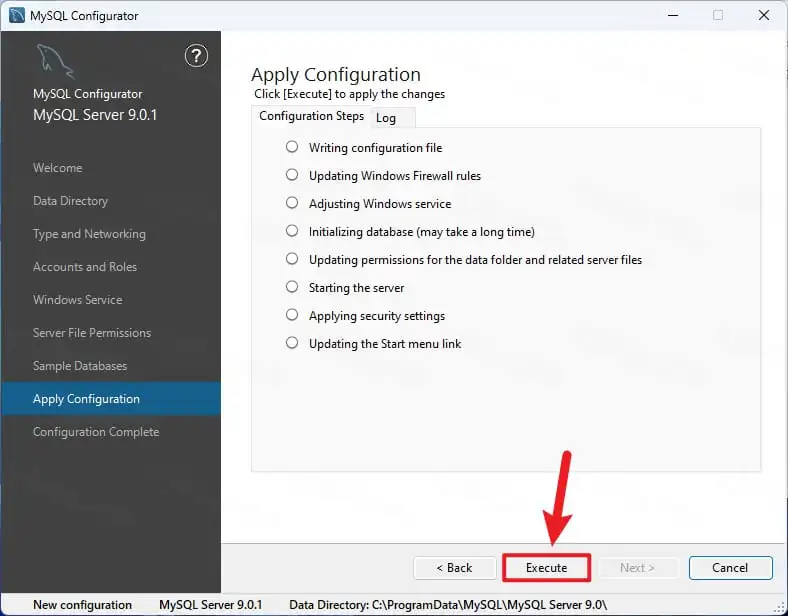
Task: Click the 'Adjusting Windows service' text
Action: (x=380, y=203)
